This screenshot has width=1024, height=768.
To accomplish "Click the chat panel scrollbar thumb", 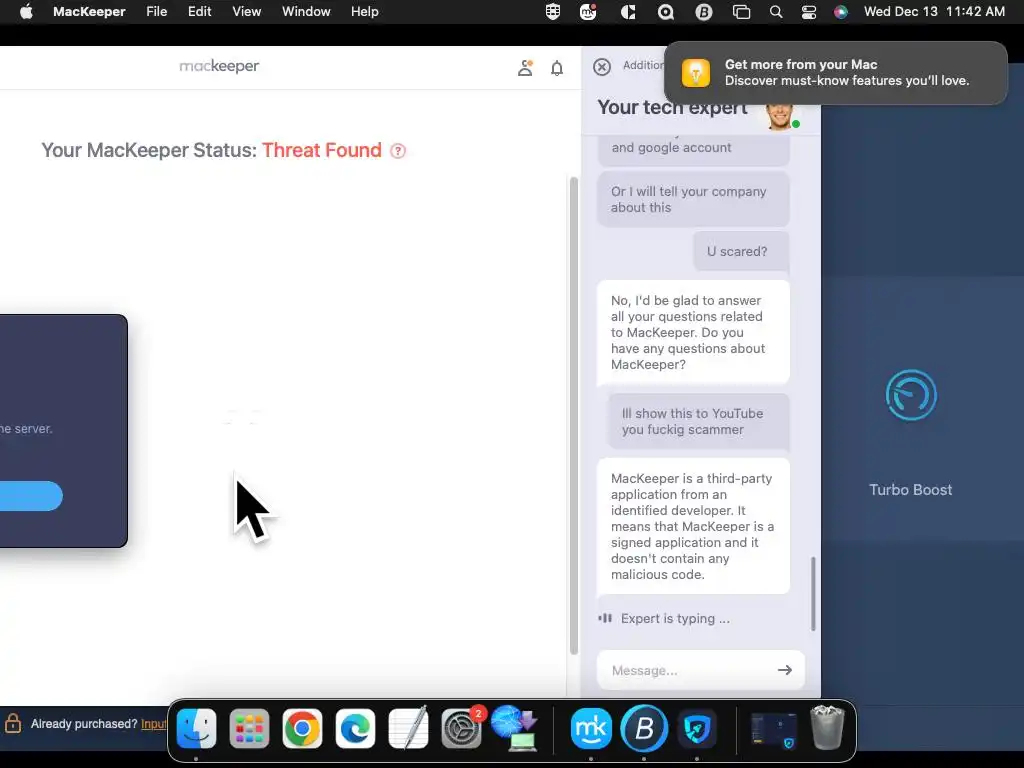I will 813,594.
